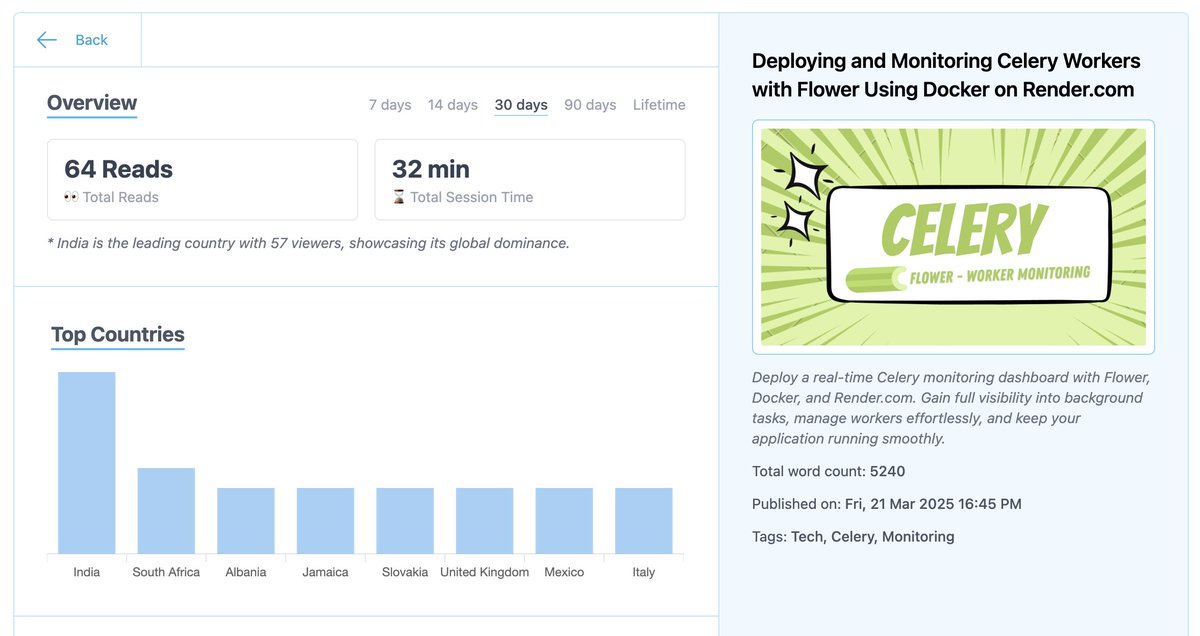Click the United Kingdom bar in the chart

point(484,520)
